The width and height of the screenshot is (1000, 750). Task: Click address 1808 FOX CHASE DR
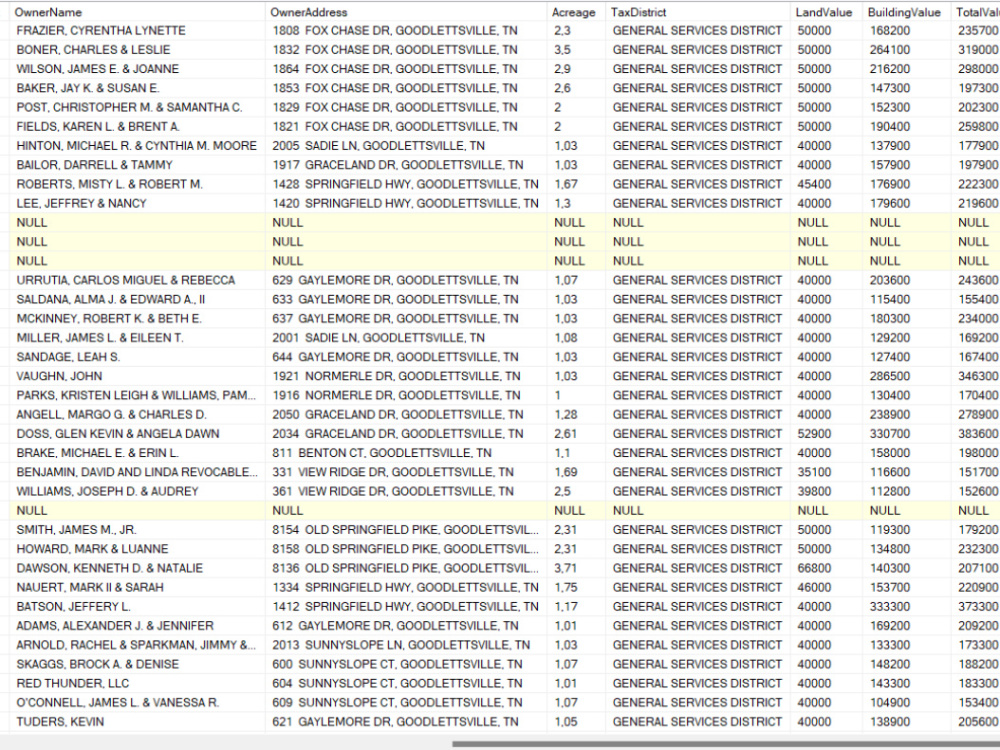click(406, 31)
